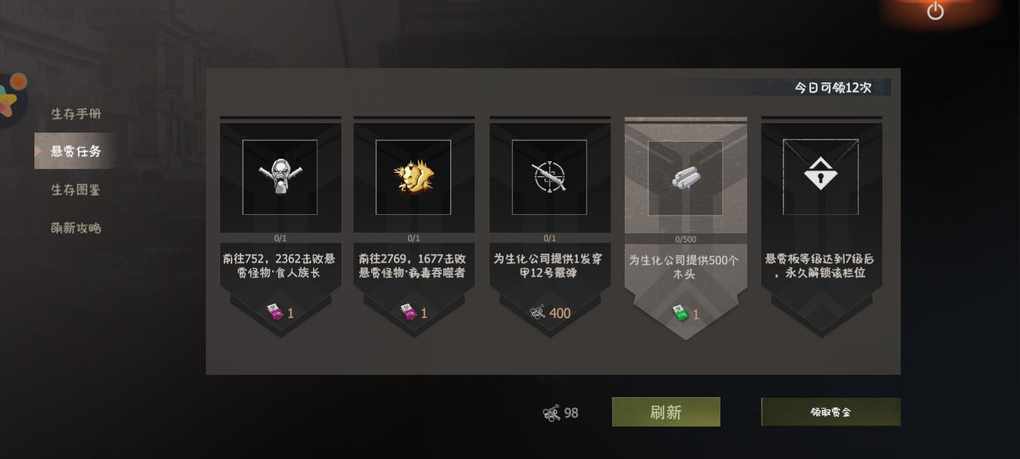Click the green ticket reward under wood bounty
1020x459 pixels.
pos(679,314)
